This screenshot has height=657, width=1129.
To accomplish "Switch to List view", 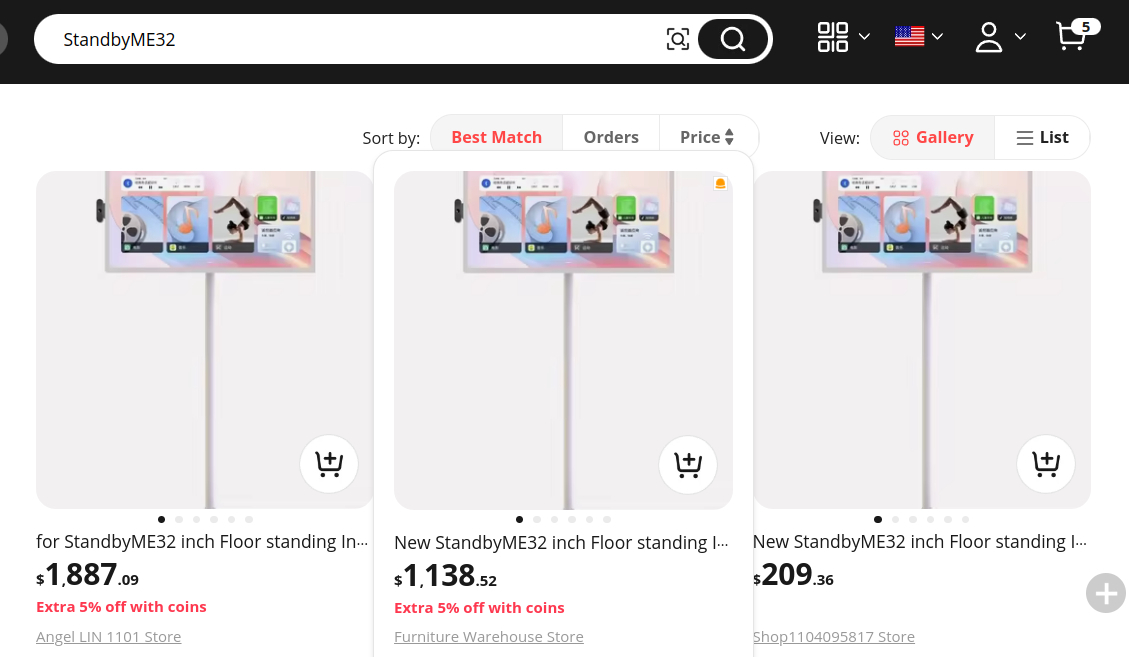I will (x=1042, y=138).
